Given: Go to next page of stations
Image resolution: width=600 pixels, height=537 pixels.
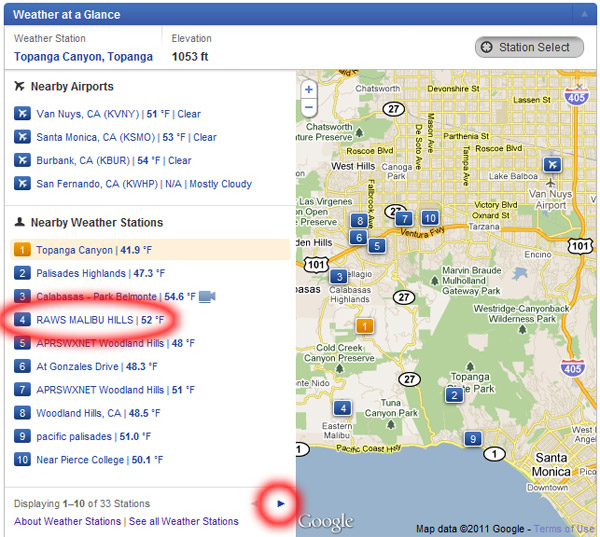Looking at the screenshot, I should (x=281, y=504).
